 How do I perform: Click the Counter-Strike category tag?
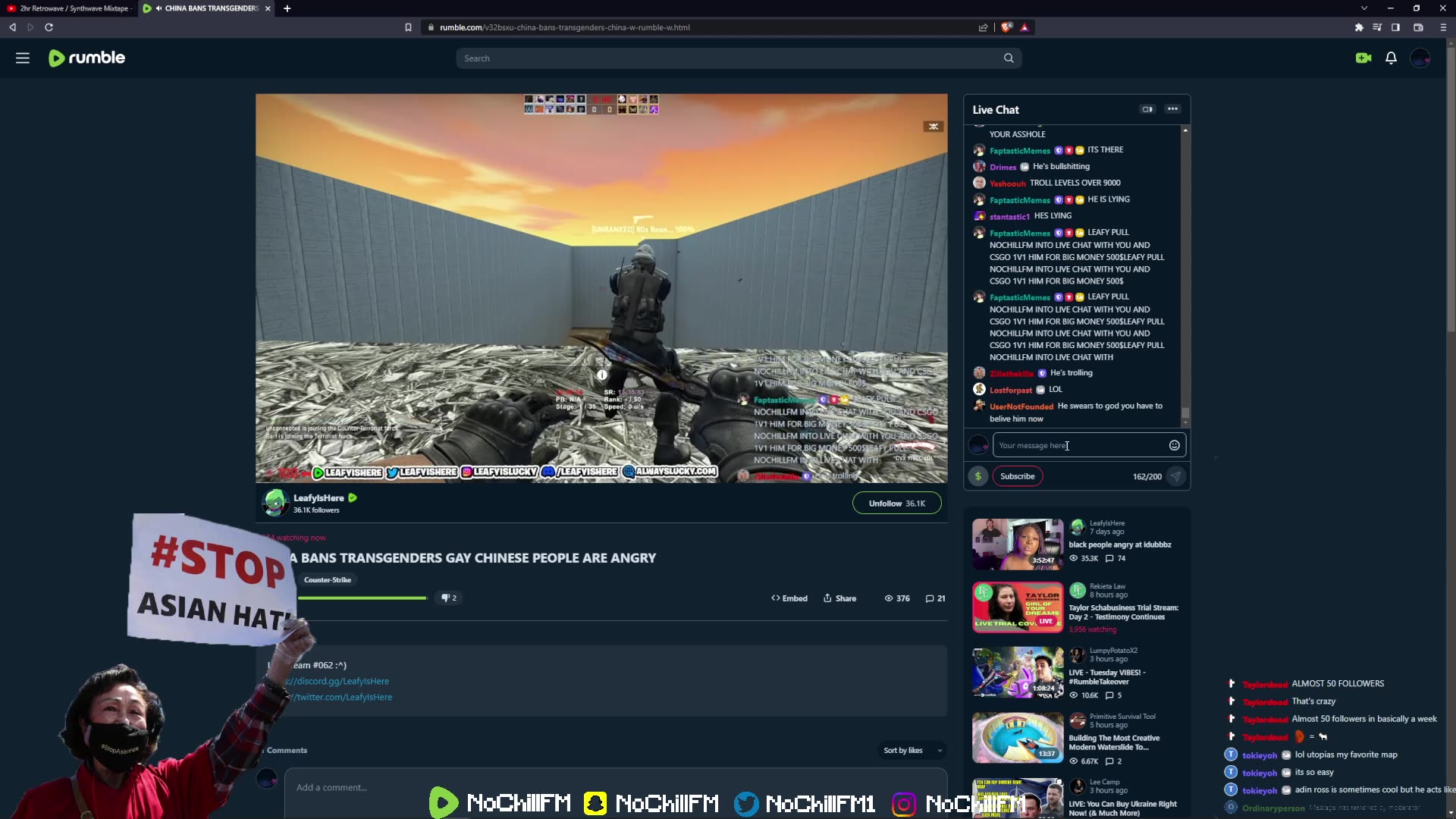pos(328,580)
